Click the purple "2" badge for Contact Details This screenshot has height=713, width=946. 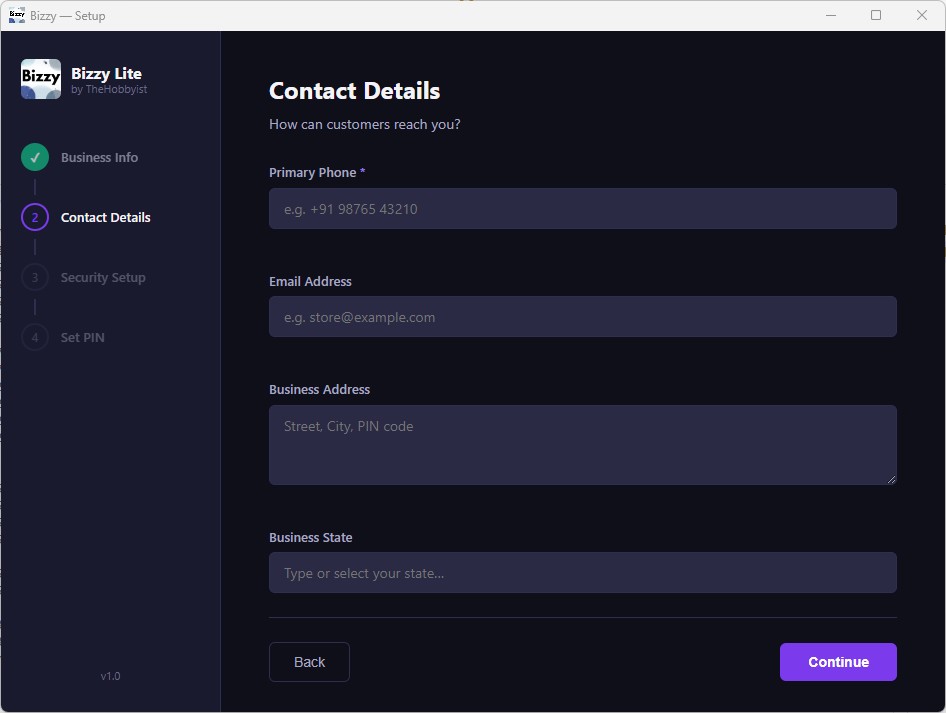pos(34,217)
